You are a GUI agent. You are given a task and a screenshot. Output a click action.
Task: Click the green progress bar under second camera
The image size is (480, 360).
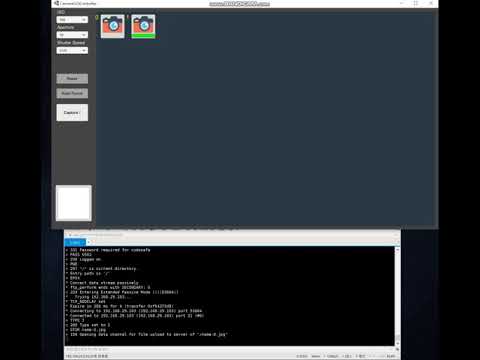(143, 36)
